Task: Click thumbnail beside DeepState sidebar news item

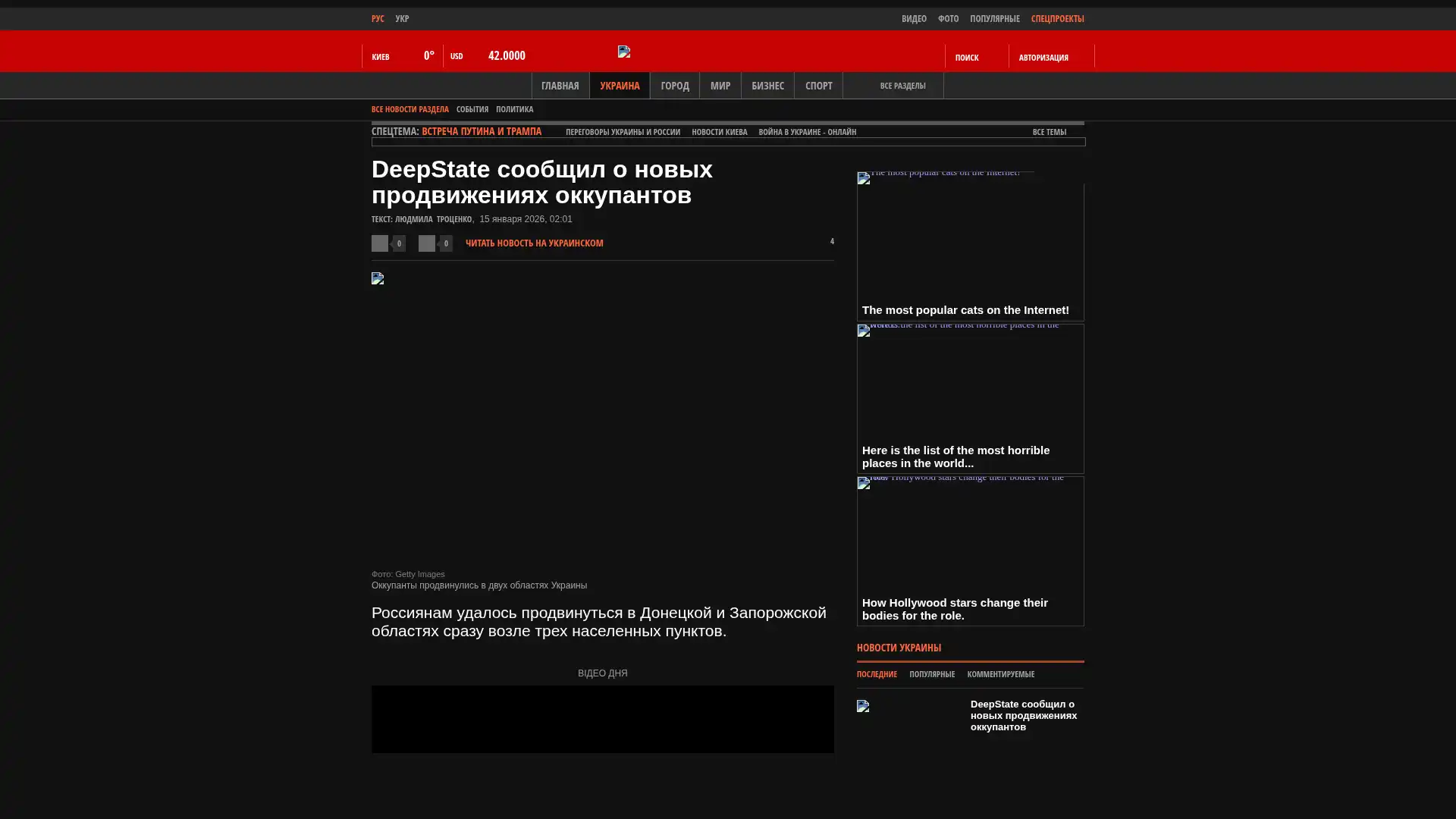Action: coord(863,706)
